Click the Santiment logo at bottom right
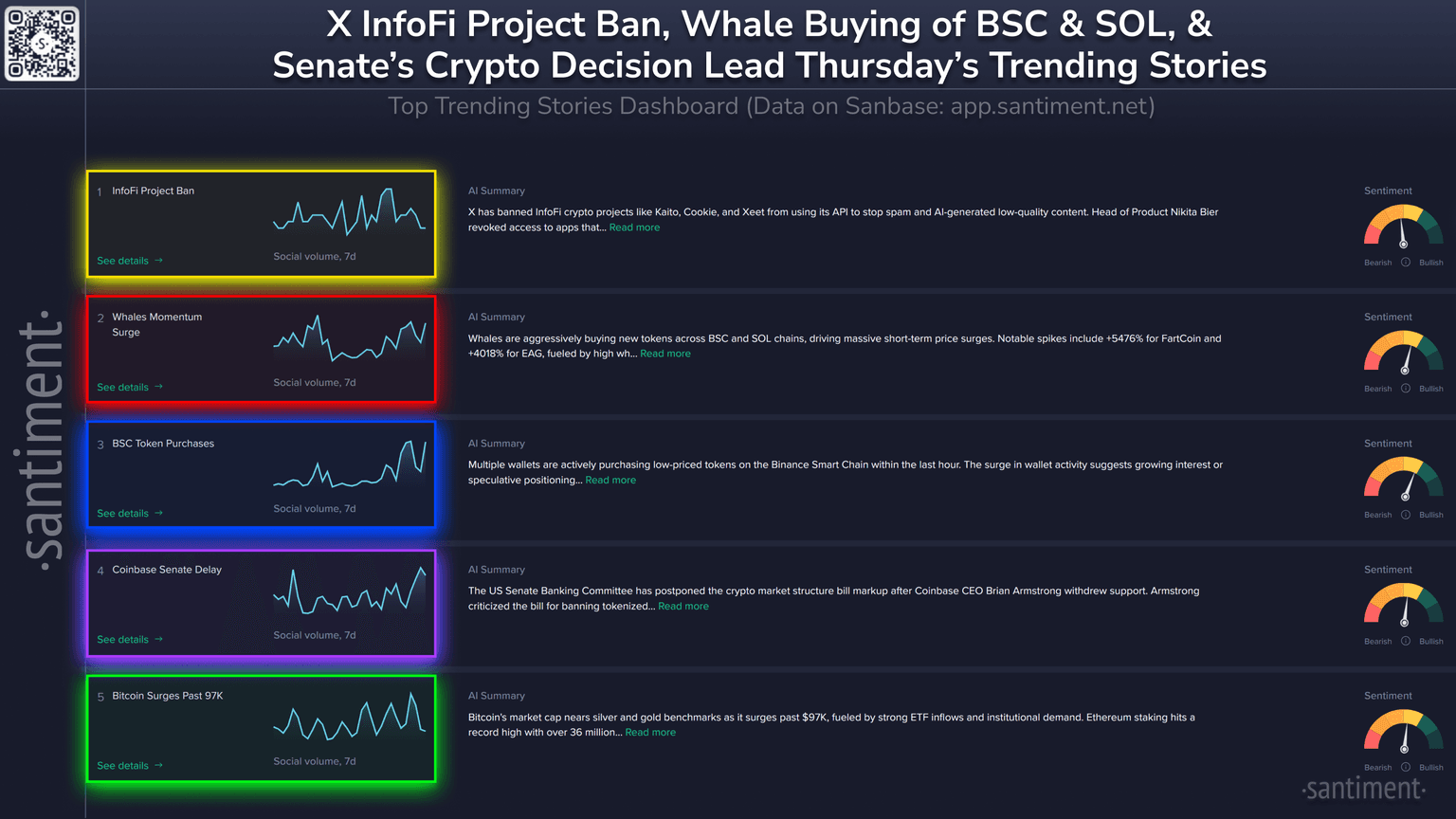The height and width of the screenshot is (819, 1456). point(1363,789)
